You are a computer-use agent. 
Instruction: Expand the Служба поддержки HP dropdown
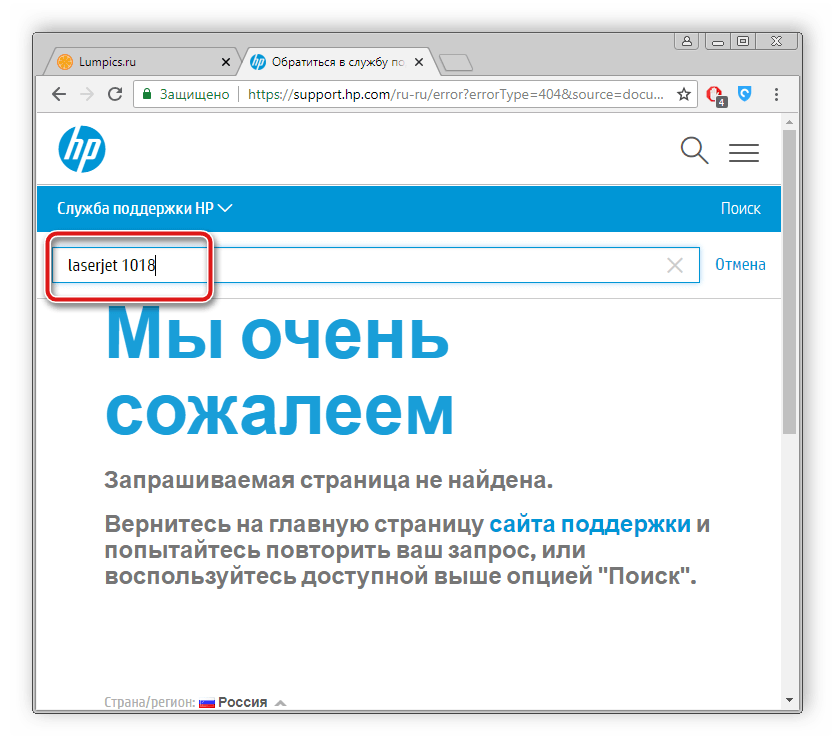[144, 209]
